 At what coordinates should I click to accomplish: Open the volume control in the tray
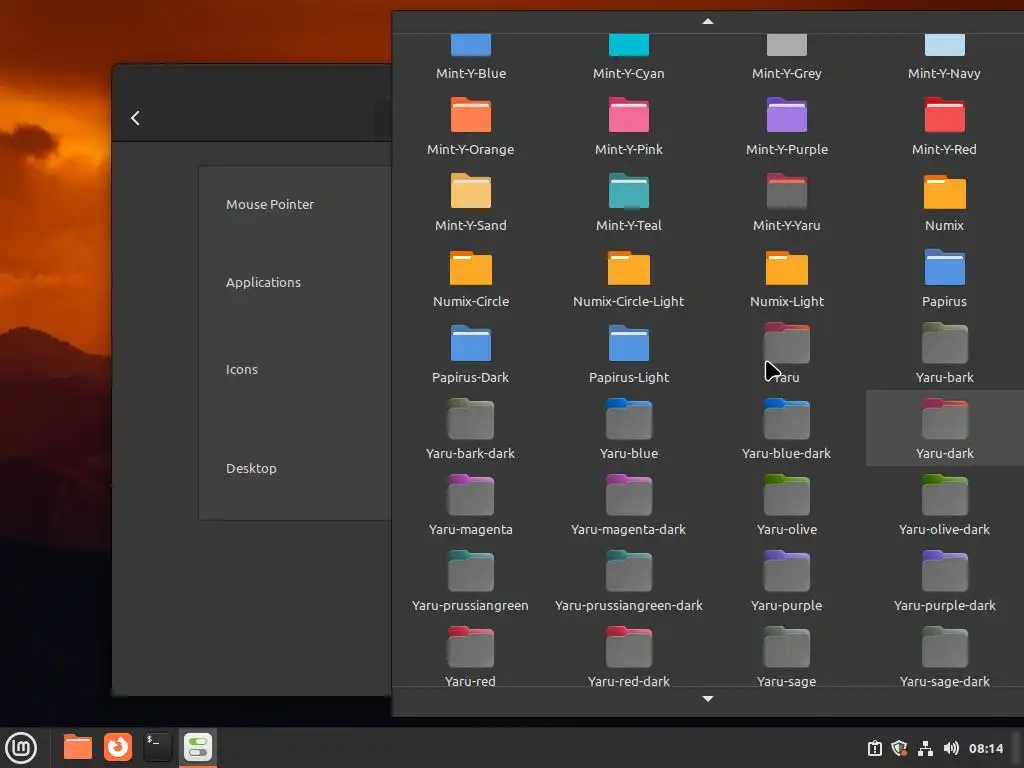coord(951,748)
